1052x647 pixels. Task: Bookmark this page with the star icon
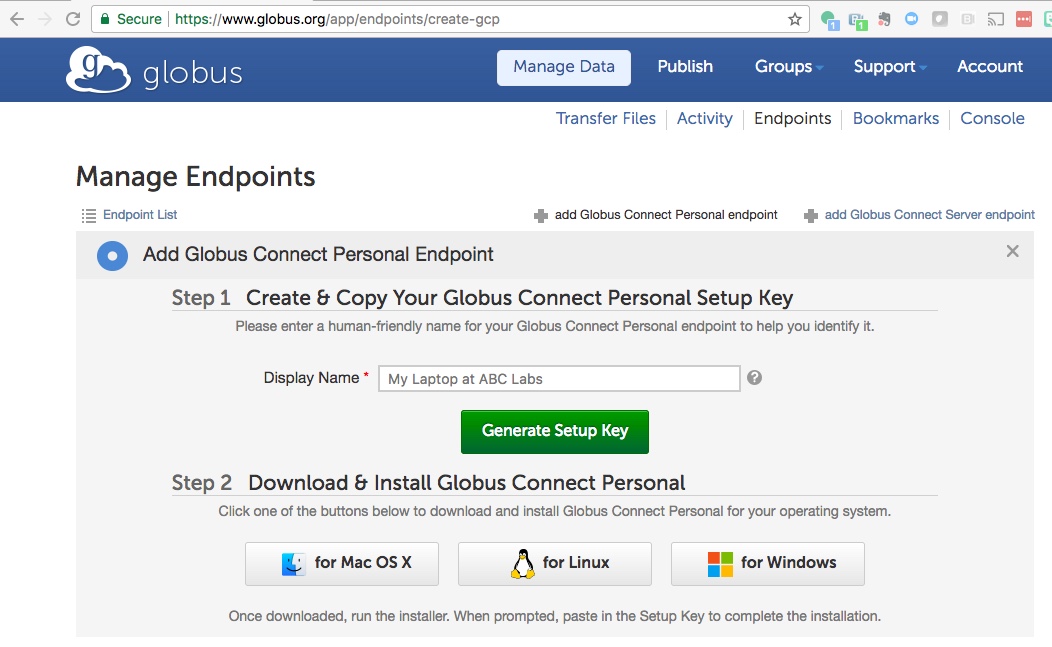click(x=795, y=19)
